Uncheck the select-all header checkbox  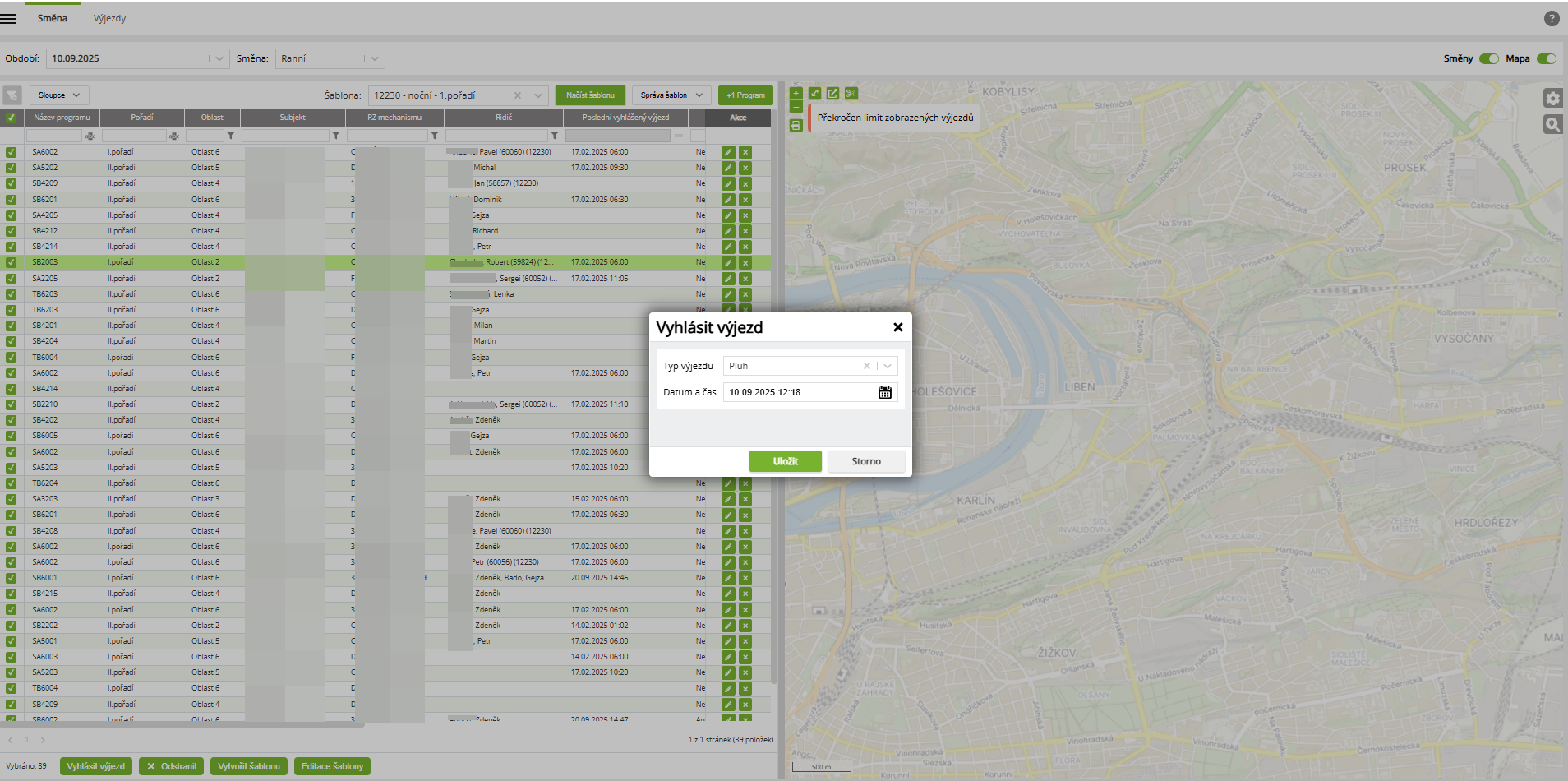(12, 118)
